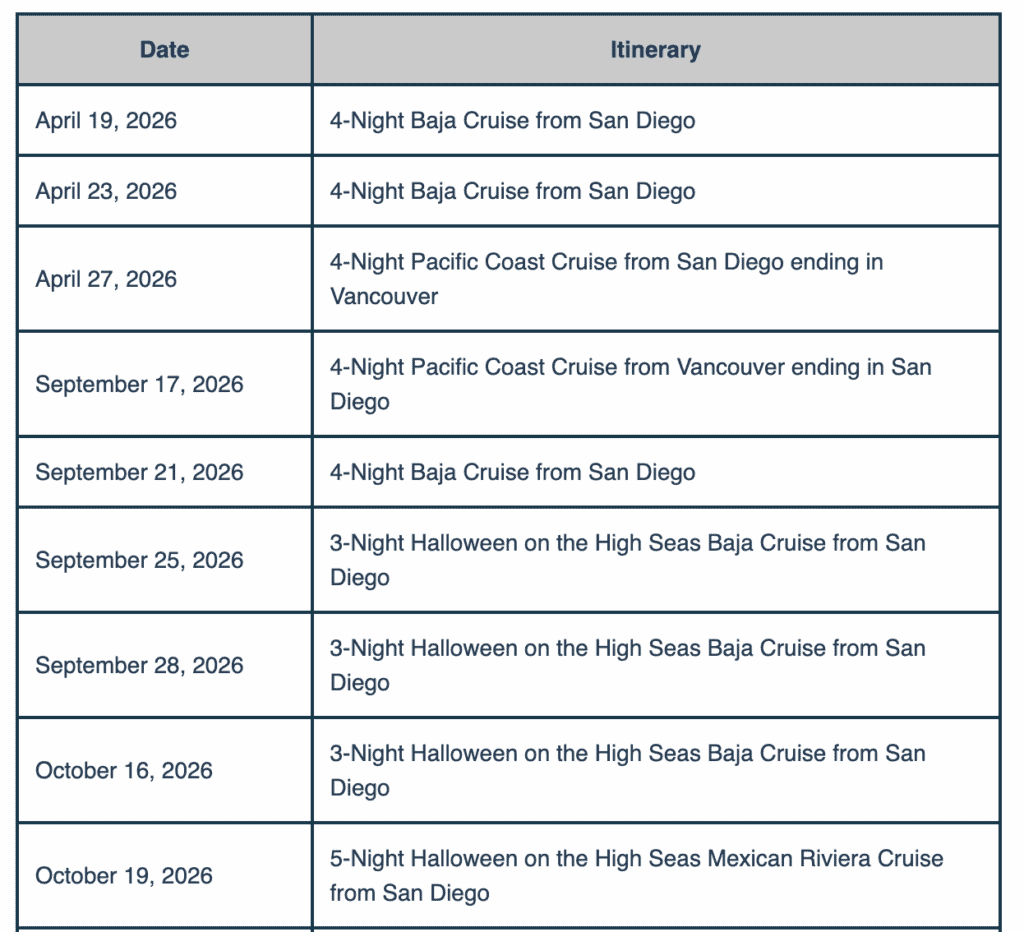
Task: Select the April 27, 2026 date cell
Action: [106, 279]
